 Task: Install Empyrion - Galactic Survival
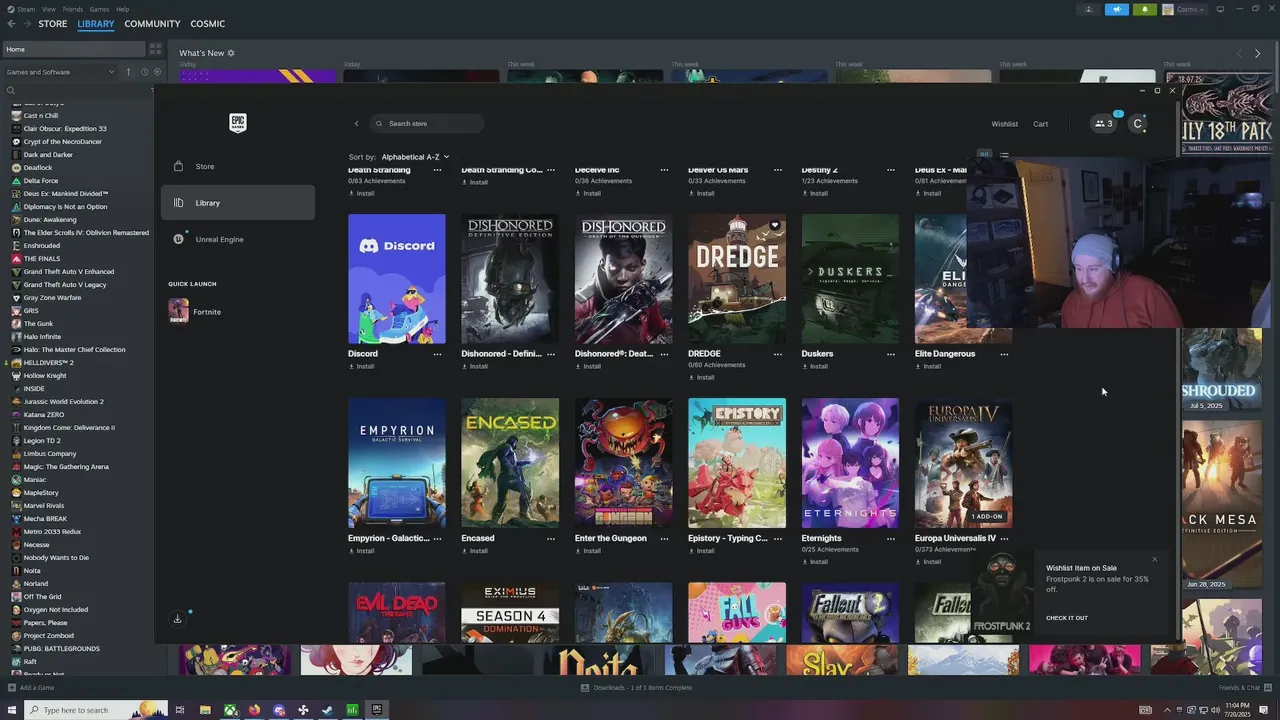pos(361,551)
